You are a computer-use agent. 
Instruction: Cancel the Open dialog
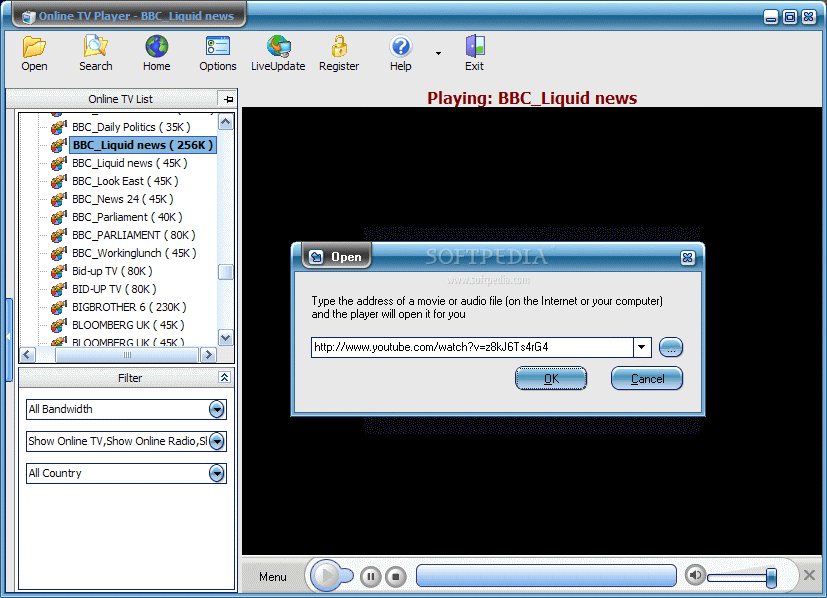pyautogui.click(x=647, y=379)
